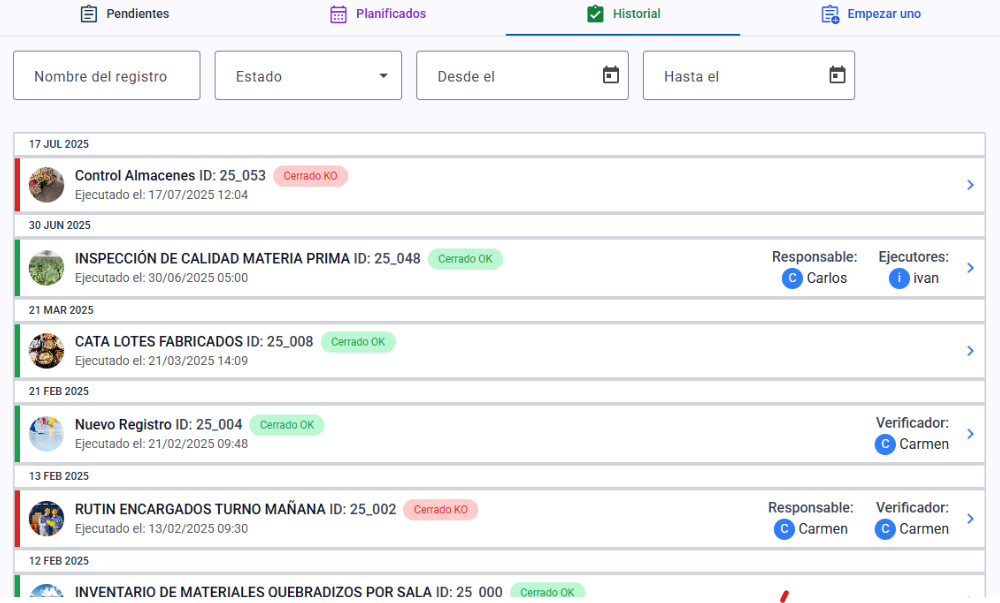Click Cerrado KO badge on RUTIN ENCARGADOS

tap(441, 510)
